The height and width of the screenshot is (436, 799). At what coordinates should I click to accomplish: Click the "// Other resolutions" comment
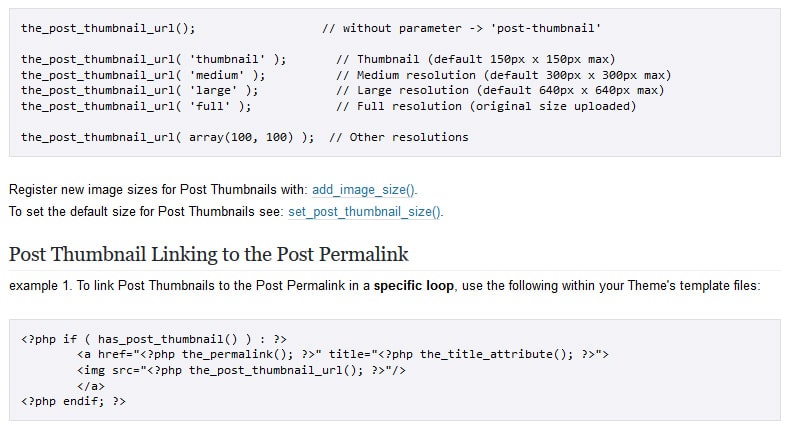coord(398,137)
